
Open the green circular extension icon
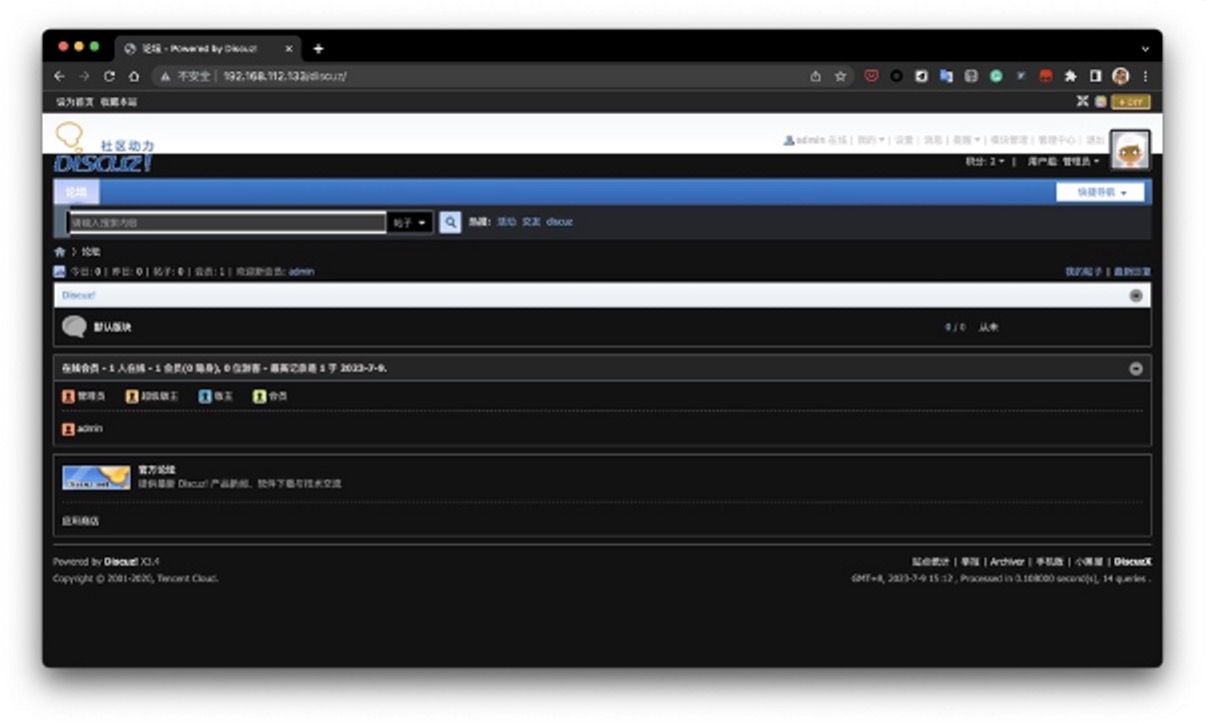click(x=996, y=76)
